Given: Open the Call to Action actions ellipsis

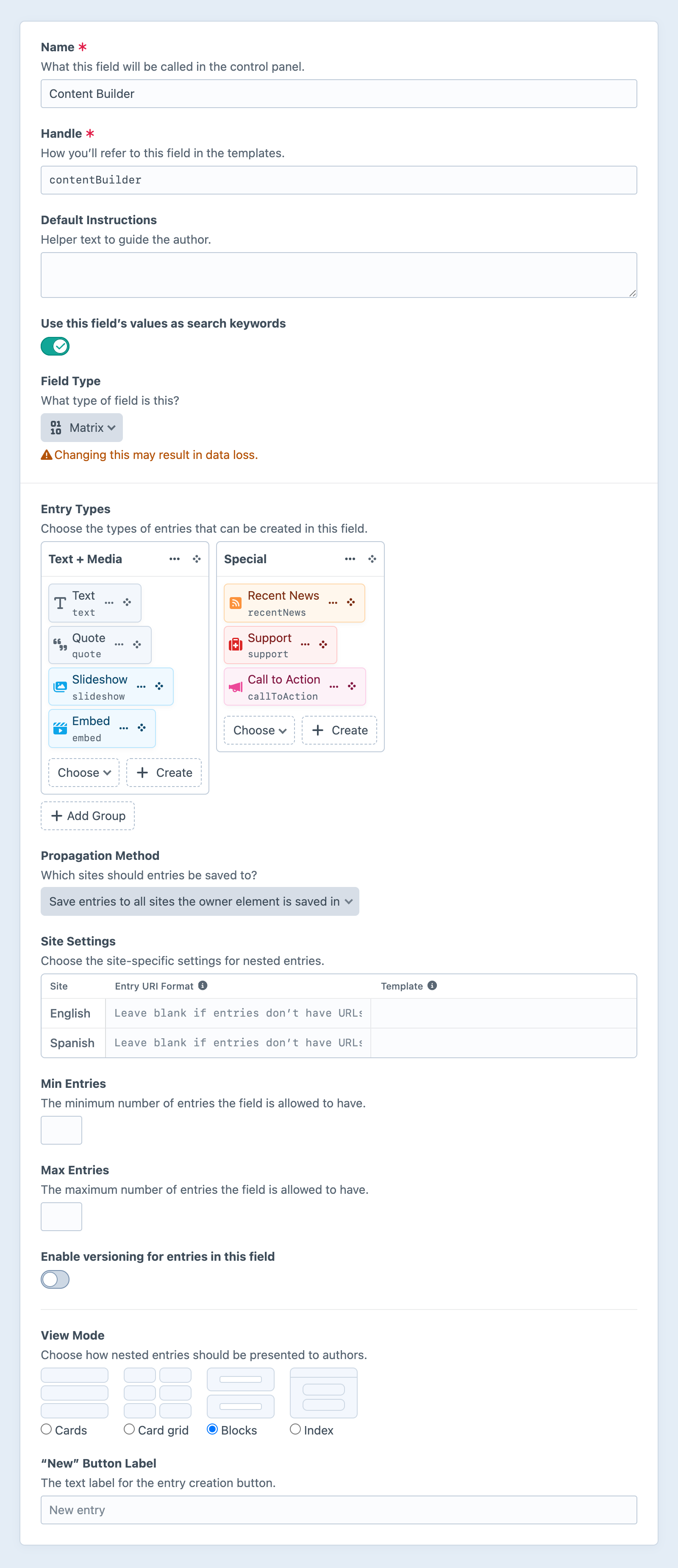Looking at the screenshot, I should (x=333, y=686).
